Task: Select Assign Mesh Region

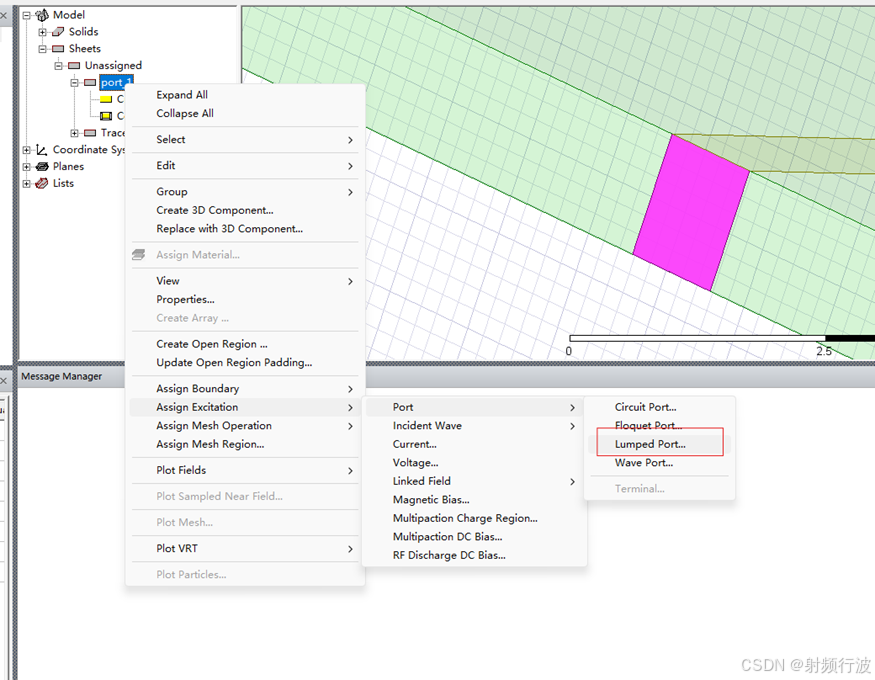Action: point(246,444)
